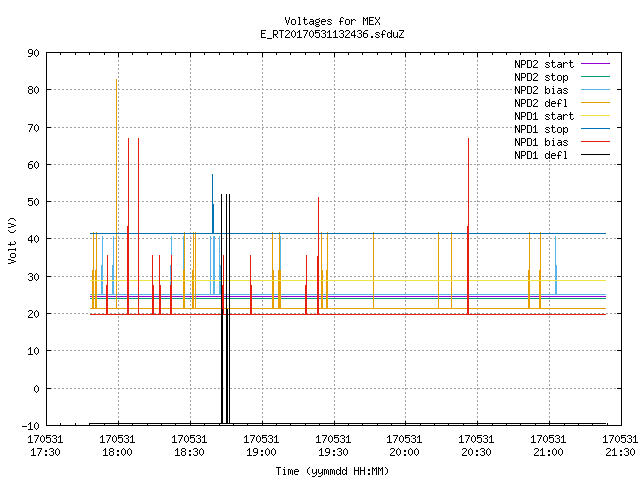This screenshot has width=640, height=480.
Task: Click the 'NPD2 start' legend label
Action: pos(544,64)
